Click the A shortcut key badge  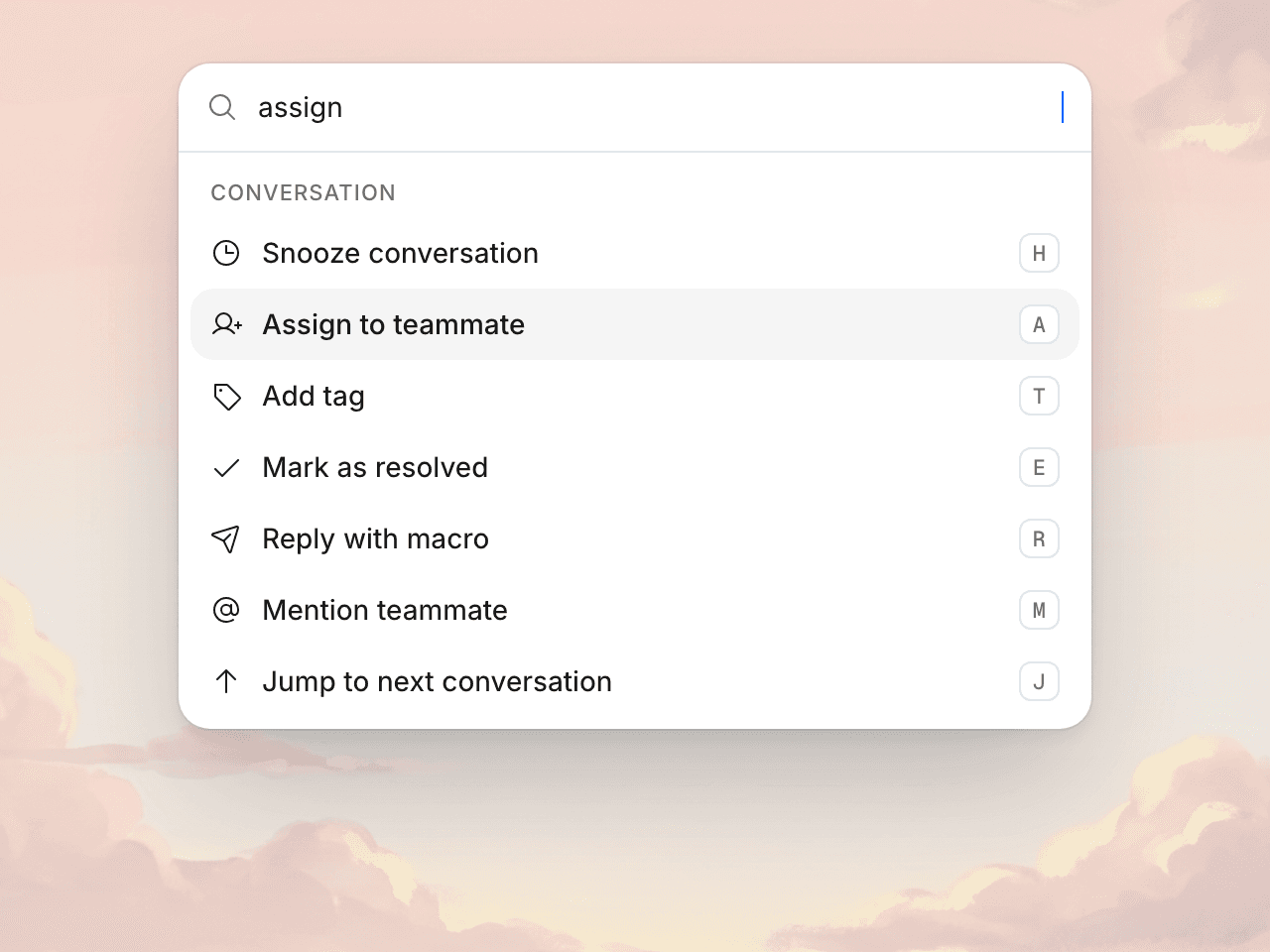click(x=1039, y=324)
